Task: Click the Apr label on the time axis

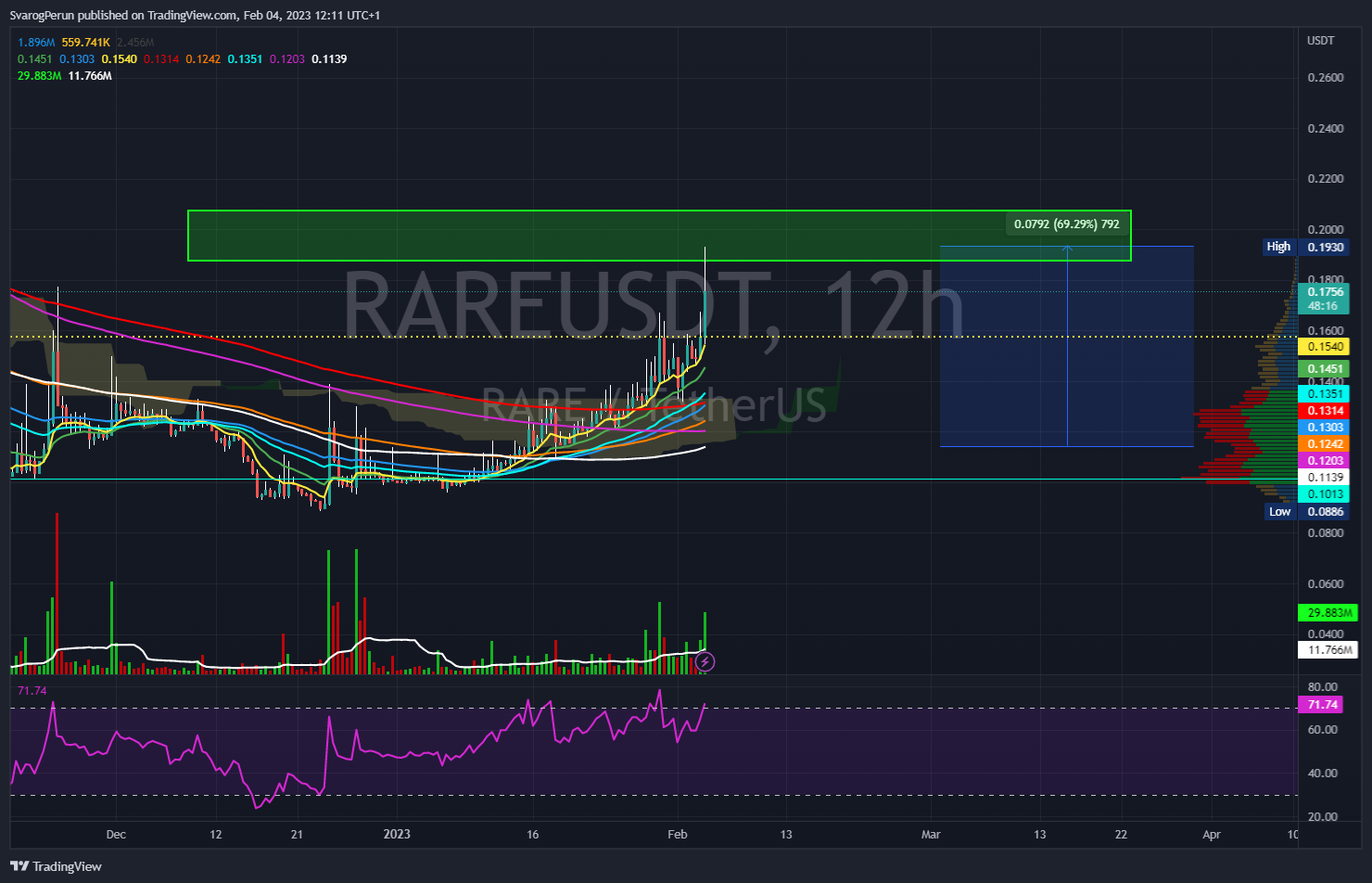Action: coord(1212,835)
